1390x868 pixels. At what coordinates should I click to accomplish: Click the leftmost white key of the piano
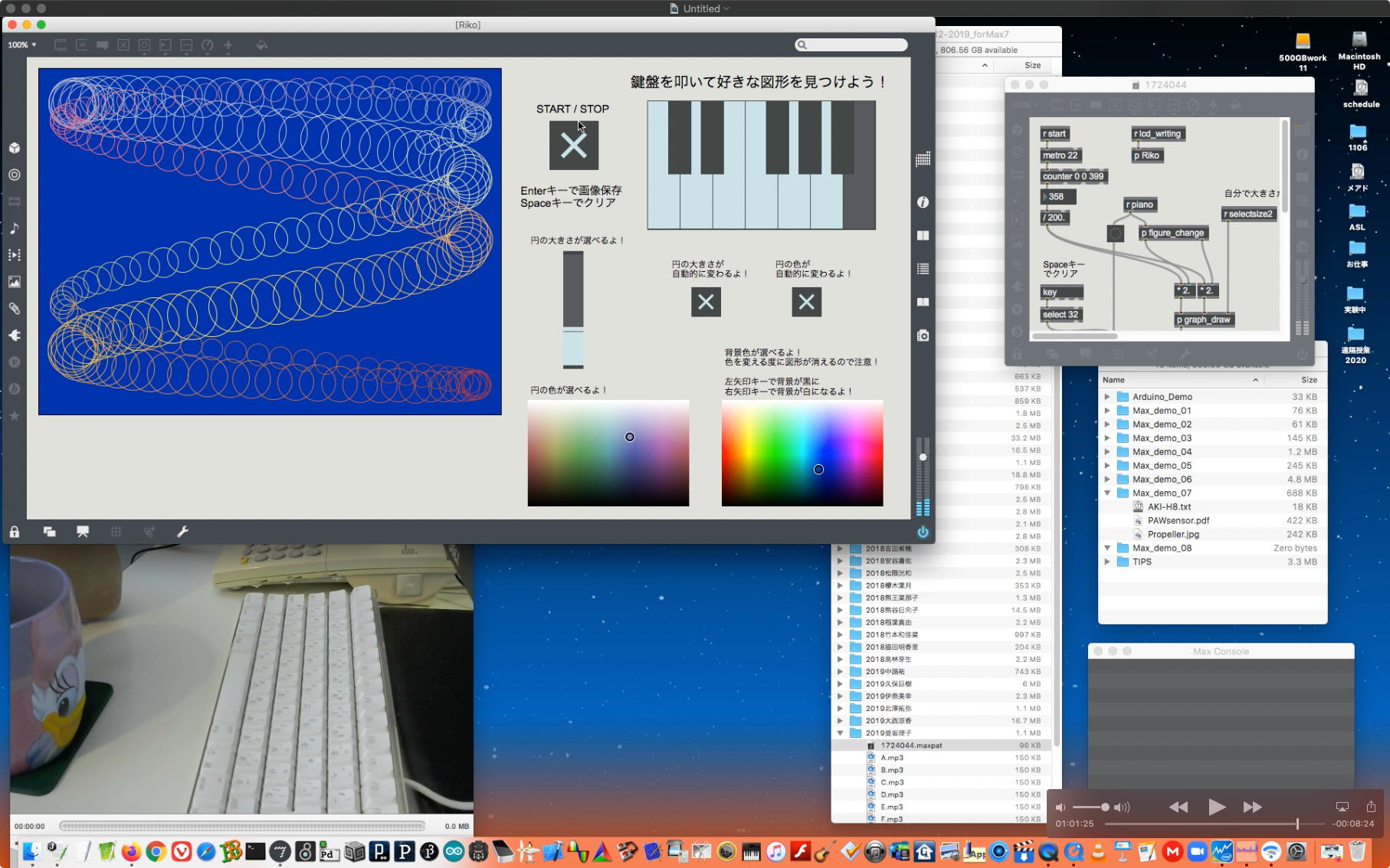(663, 202)
